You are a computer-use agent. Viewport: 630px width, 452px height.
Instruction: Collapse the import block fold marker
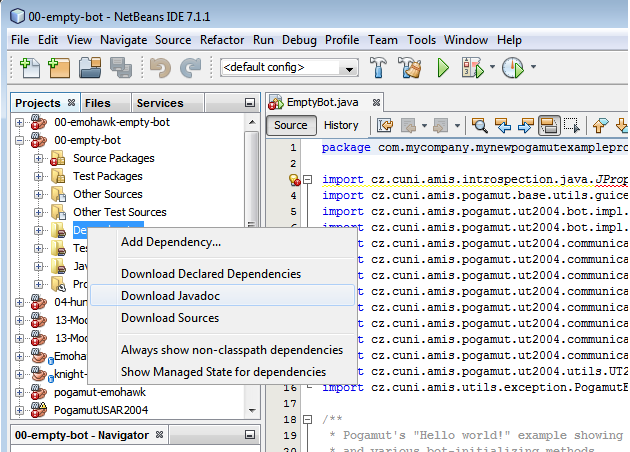tap(308, 179)
